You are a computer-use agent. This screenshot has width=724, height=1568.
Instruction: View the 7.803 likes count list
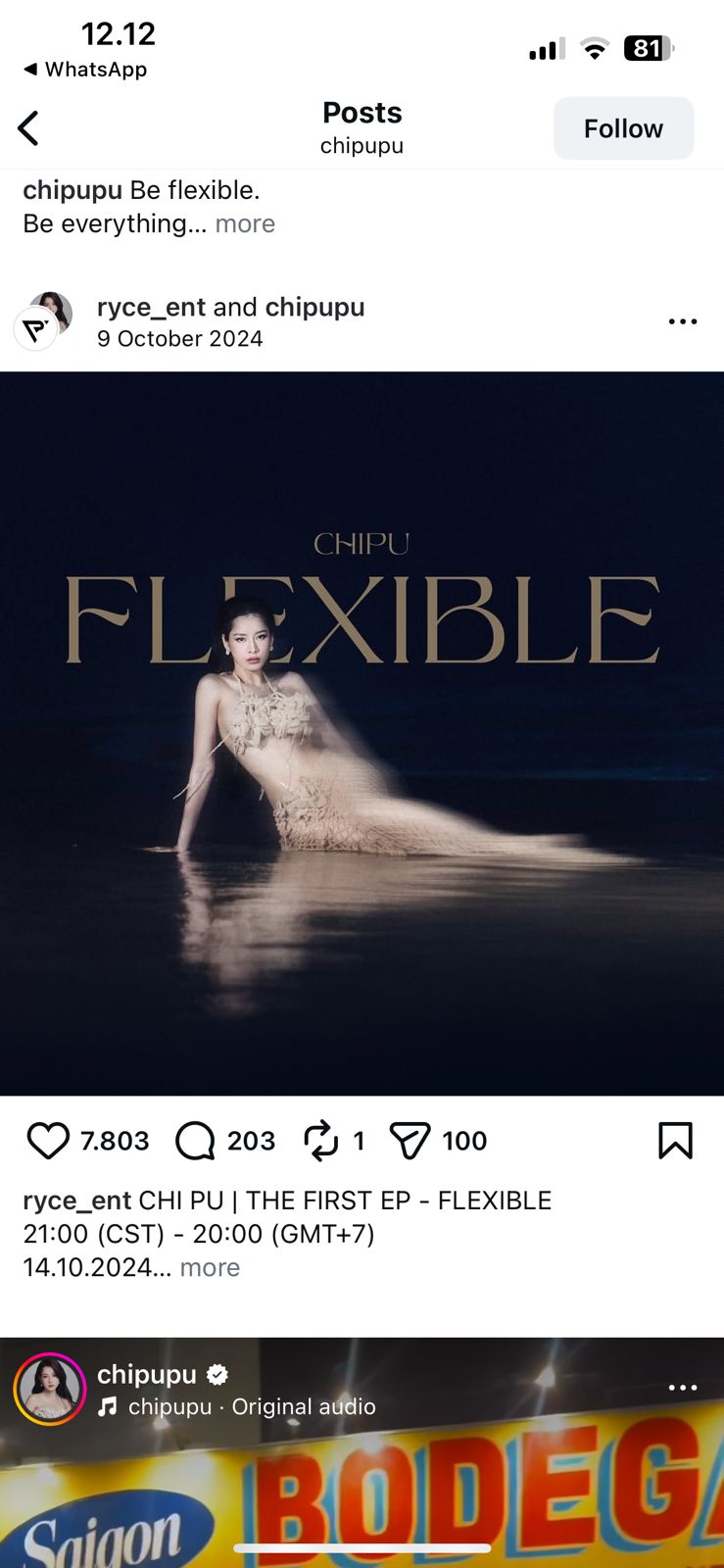tap(115, 1141)
